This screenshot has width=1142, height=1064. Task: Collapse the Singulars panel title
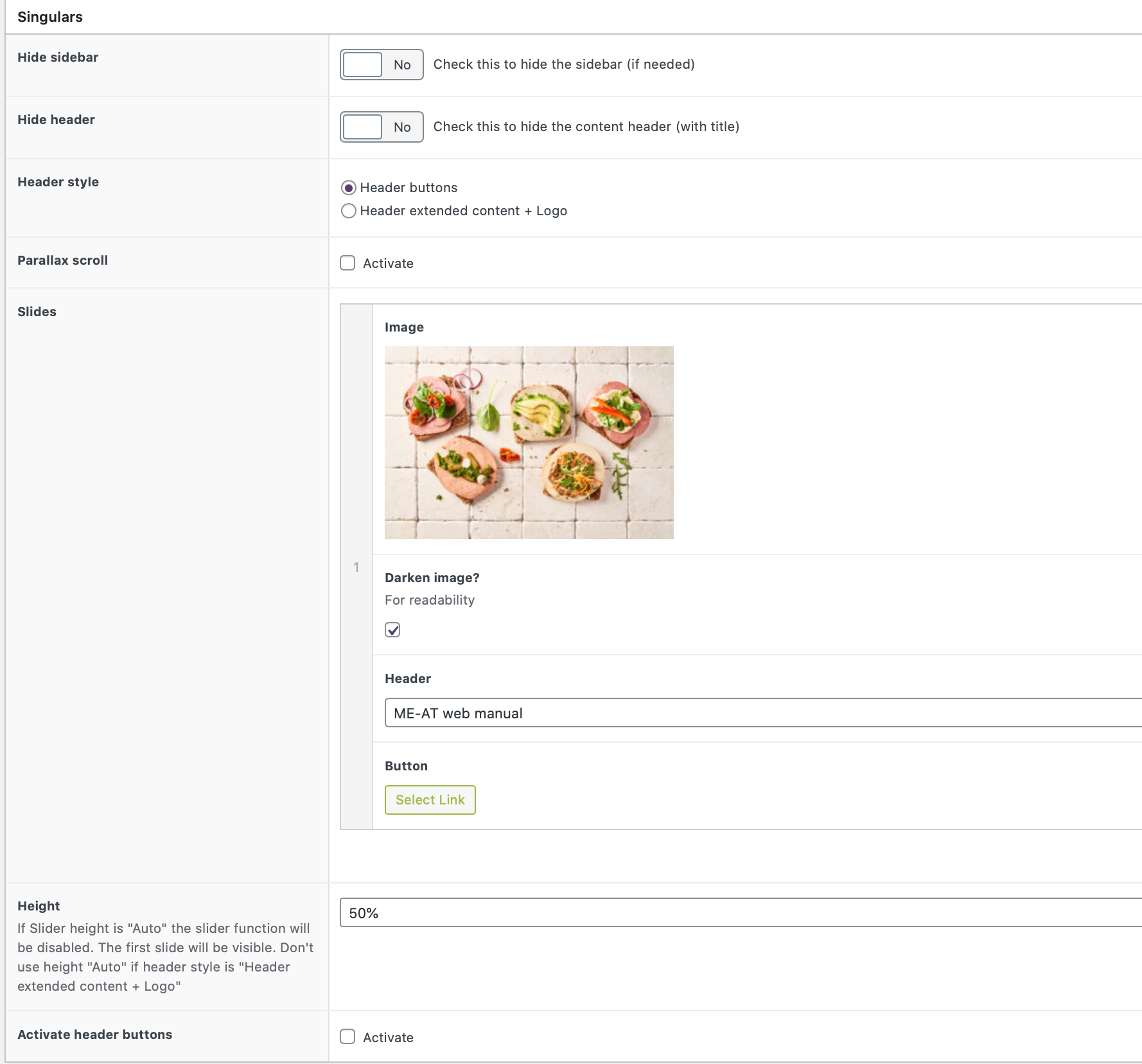tap(50, 17)
